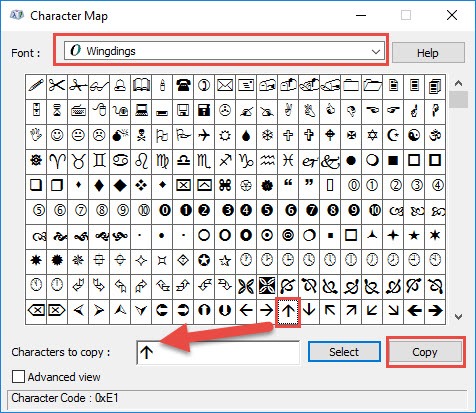Pick the yin yang symbol

[x=414, y=136]
